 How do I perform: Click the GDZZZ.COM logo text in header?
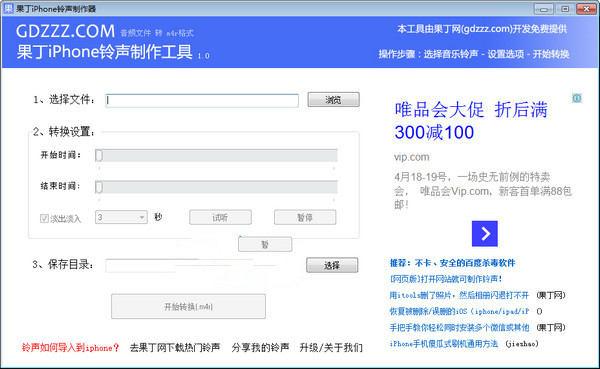pyautogui.click(x=65, y=31)
